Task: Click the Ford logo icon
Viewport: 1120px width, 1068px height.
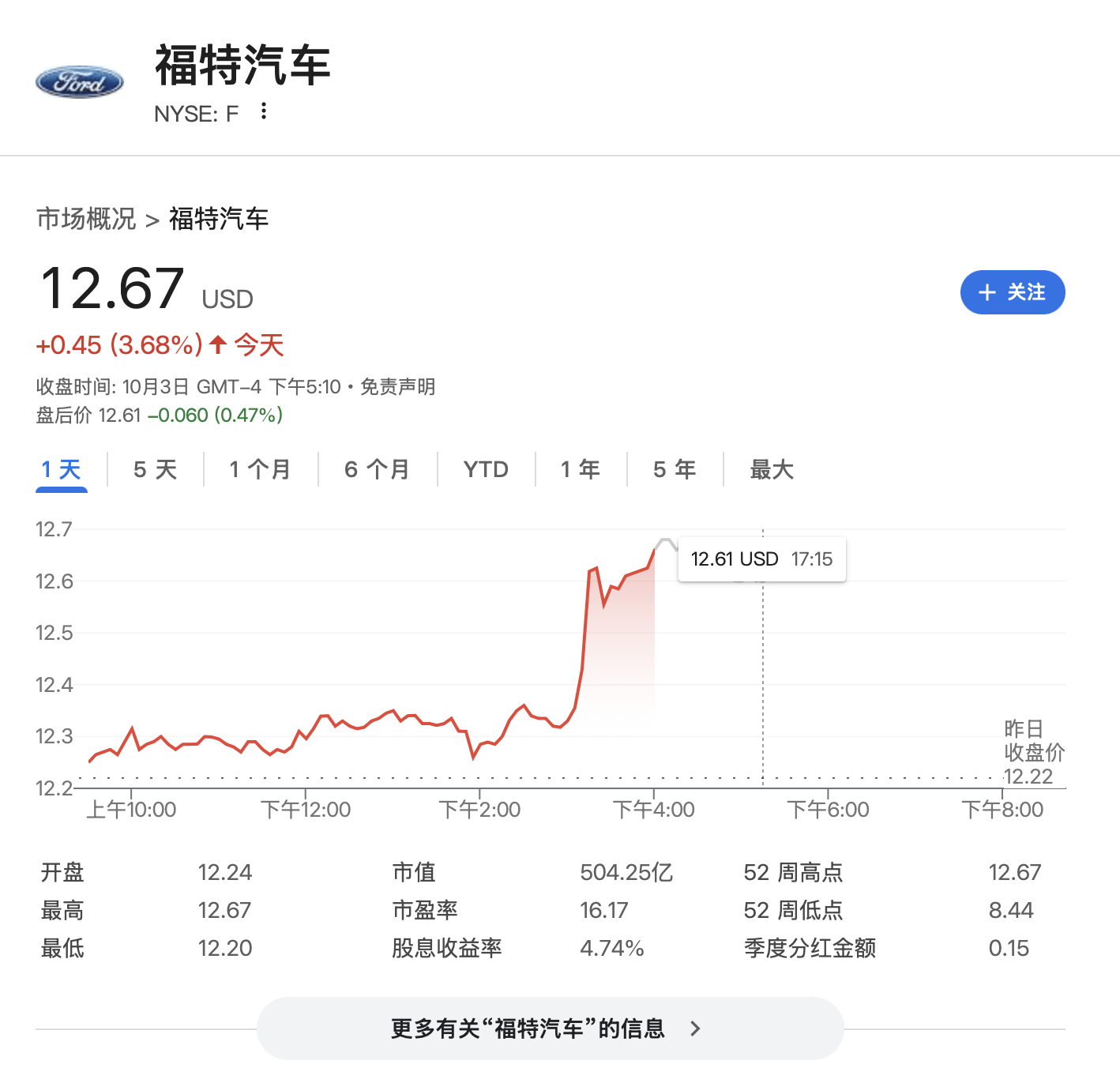Action: (80, 82)
